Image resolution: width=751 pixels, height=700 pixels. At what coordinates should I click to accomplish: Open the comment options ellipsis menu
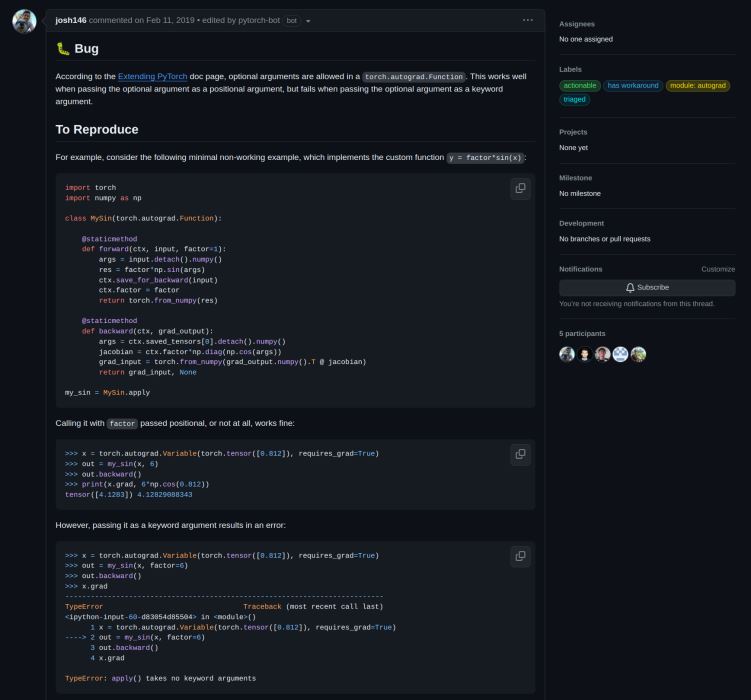(528, 20)
